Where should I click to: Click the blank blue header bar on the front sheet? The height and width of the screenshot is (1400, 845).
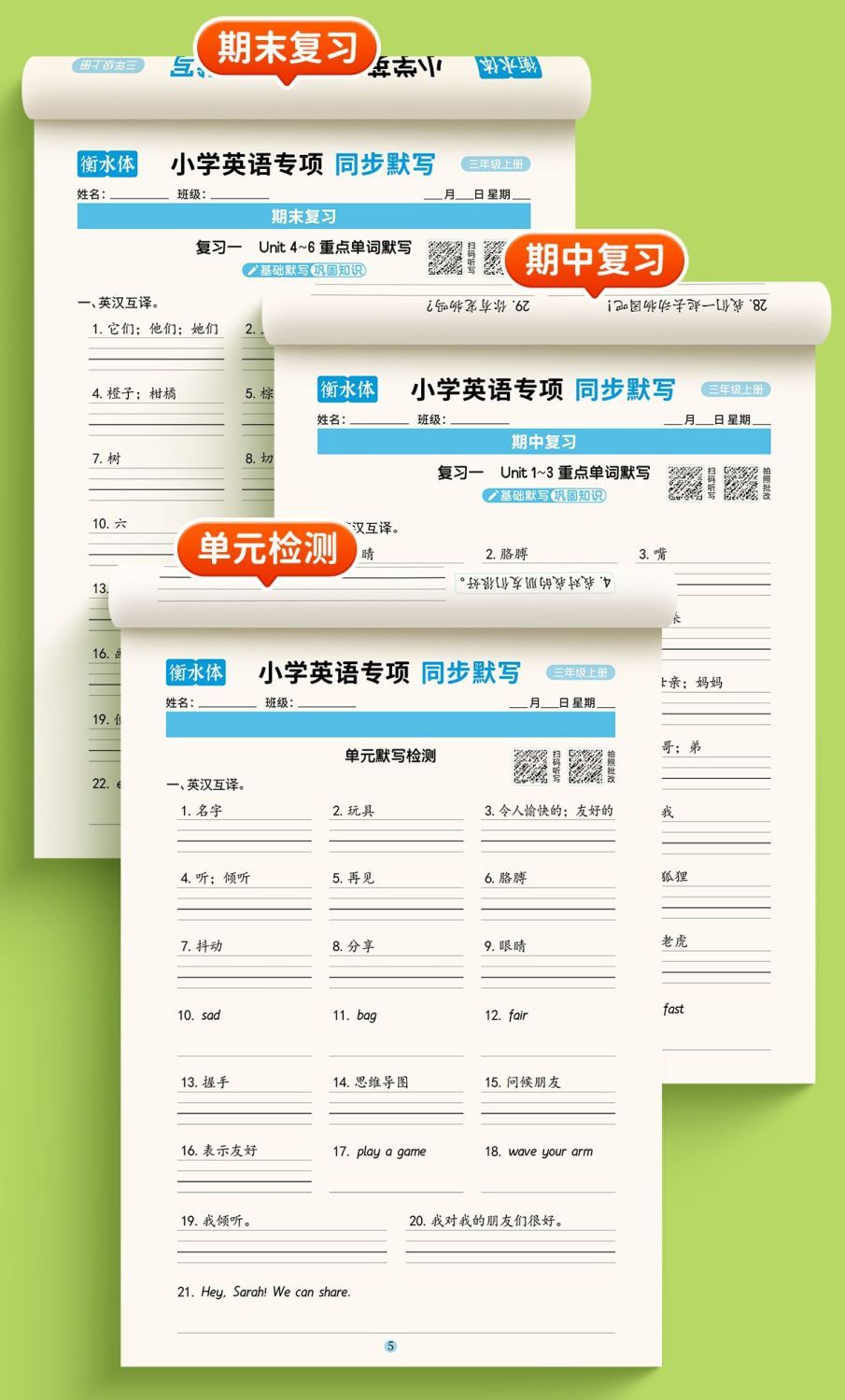coord(390,725)
